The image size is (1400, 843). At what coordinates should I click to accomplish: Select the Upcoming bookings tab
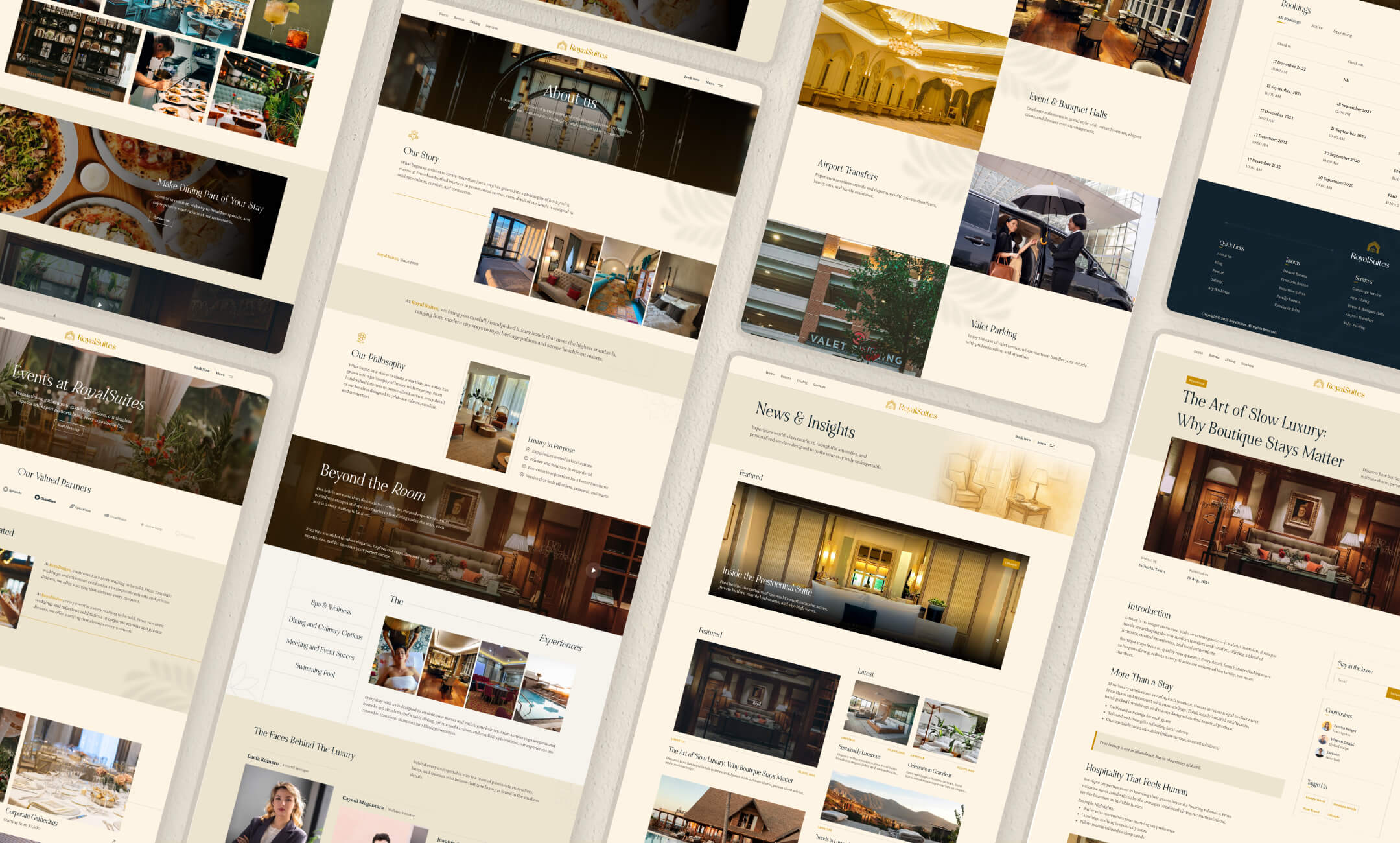pos(1342,33)
